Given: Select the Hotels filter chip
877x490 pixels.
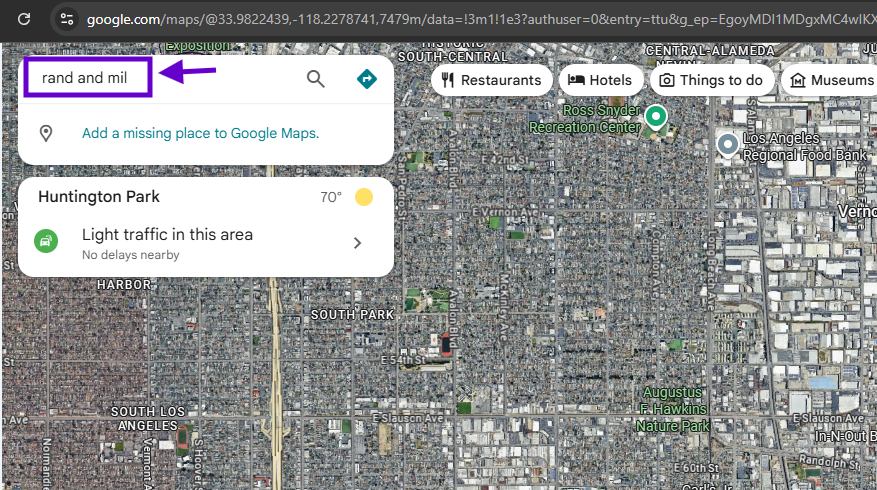Looking at the screenshot, I should point(600,80).
